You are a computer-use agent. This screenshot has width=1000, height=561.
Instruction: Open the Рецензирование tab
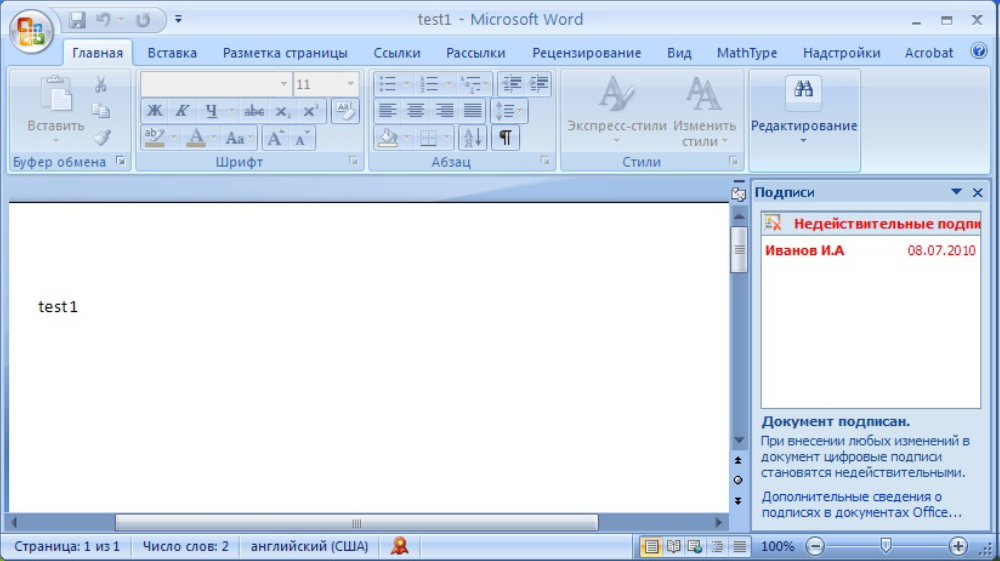(x=587, y=53)
